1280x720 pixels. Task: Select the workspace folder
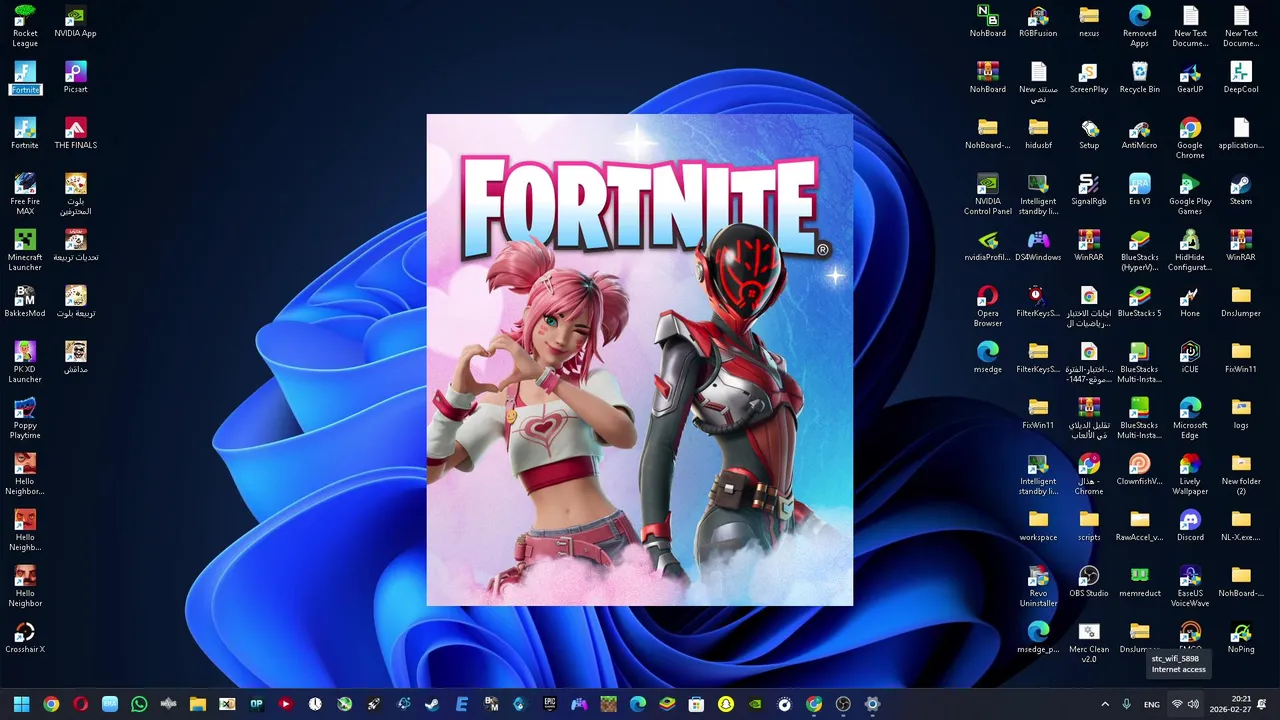pos(1038,525)
